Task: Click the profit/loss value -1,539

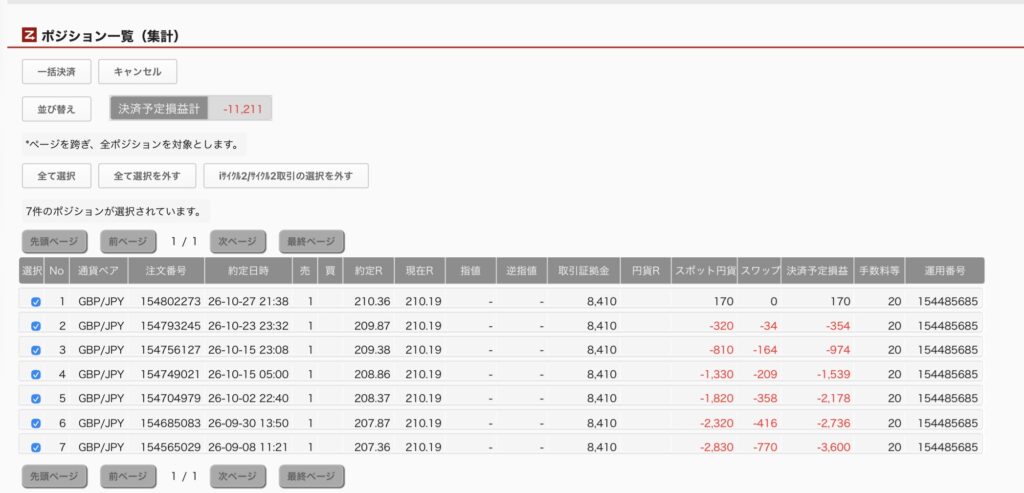Action: (833, 374)
